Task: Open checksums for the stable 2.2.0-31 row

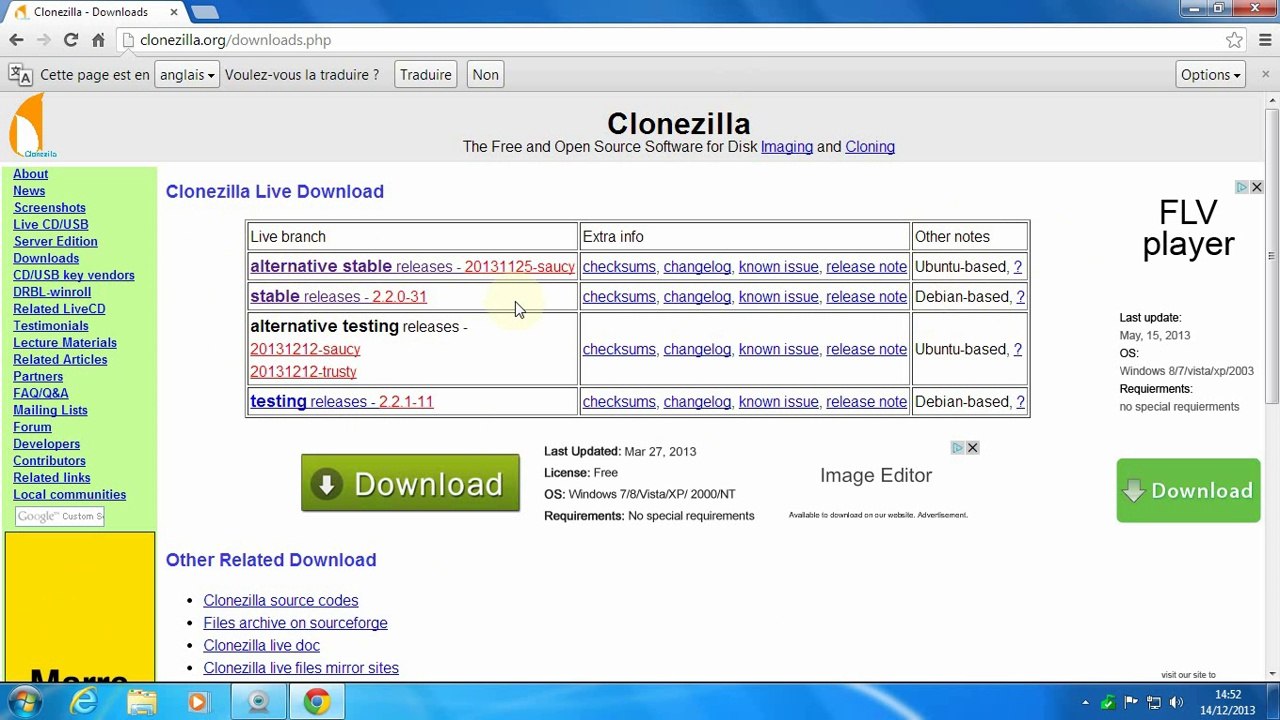Action: (x=619, y=297)
